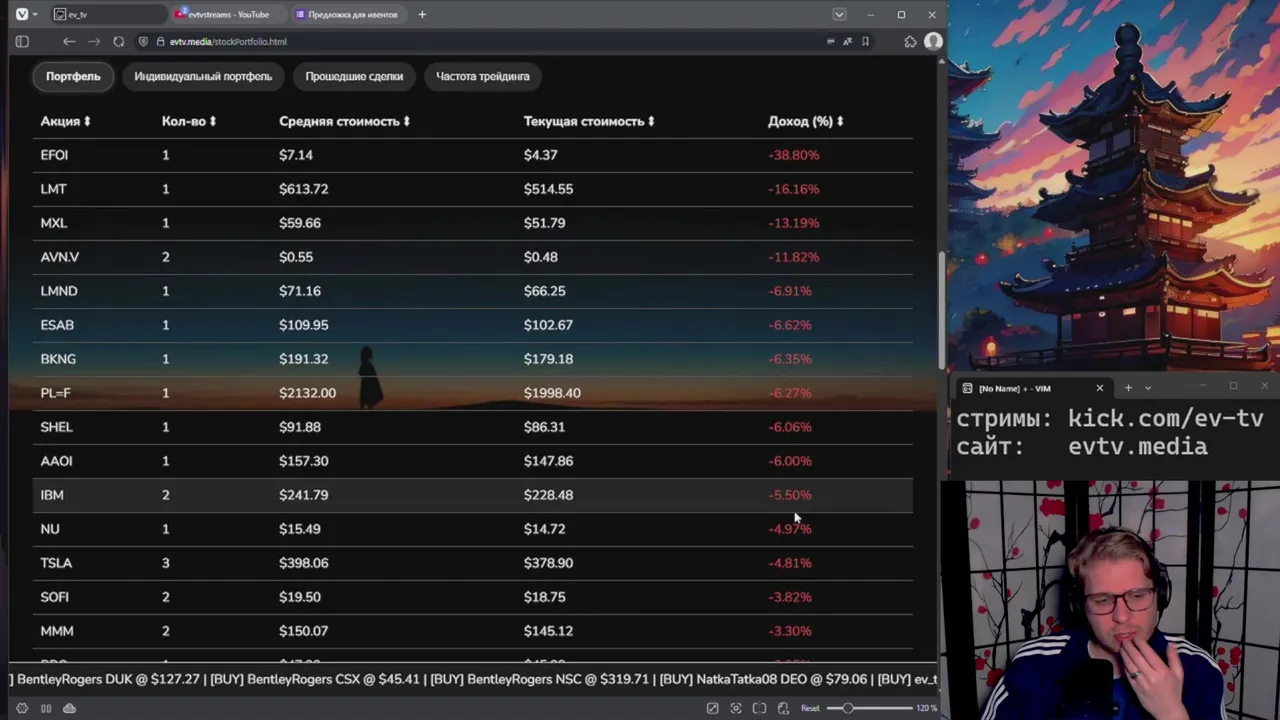
Task: Click the cloud sync icon
Action: tap(69, 708)
